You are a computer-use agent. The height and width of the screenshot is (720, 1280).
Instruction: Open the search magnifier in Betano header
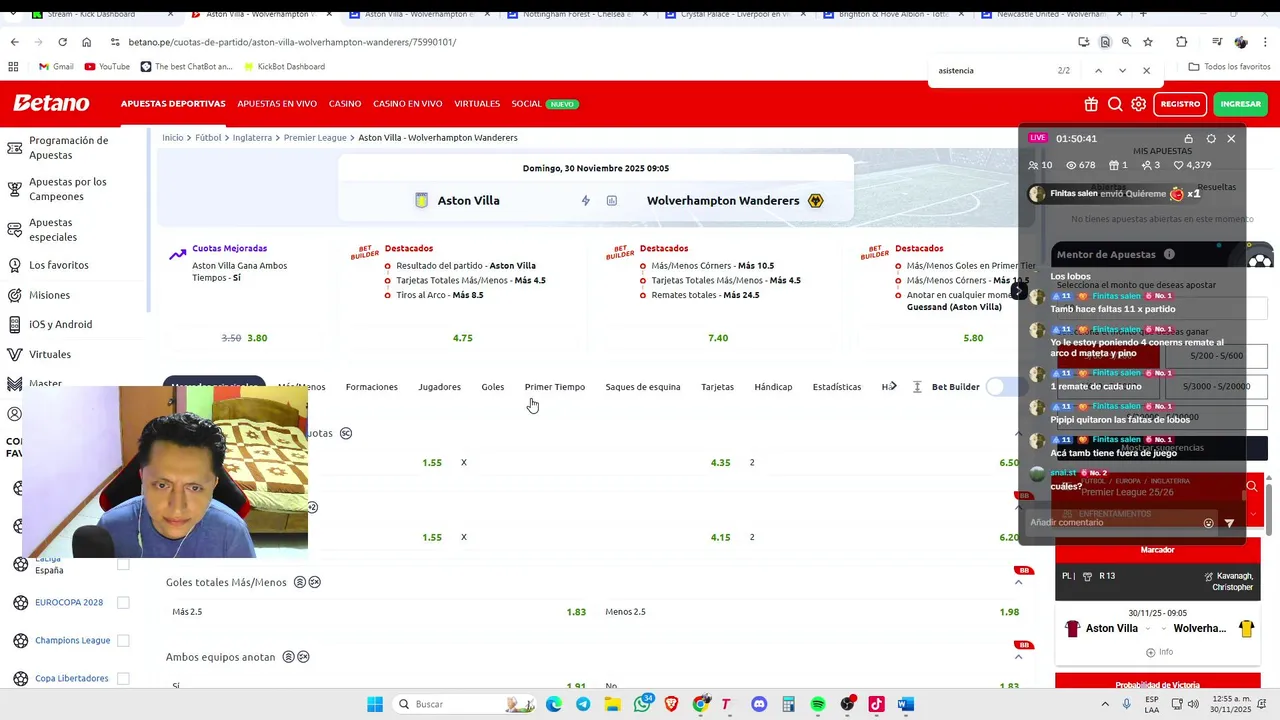pos(1115,104)
